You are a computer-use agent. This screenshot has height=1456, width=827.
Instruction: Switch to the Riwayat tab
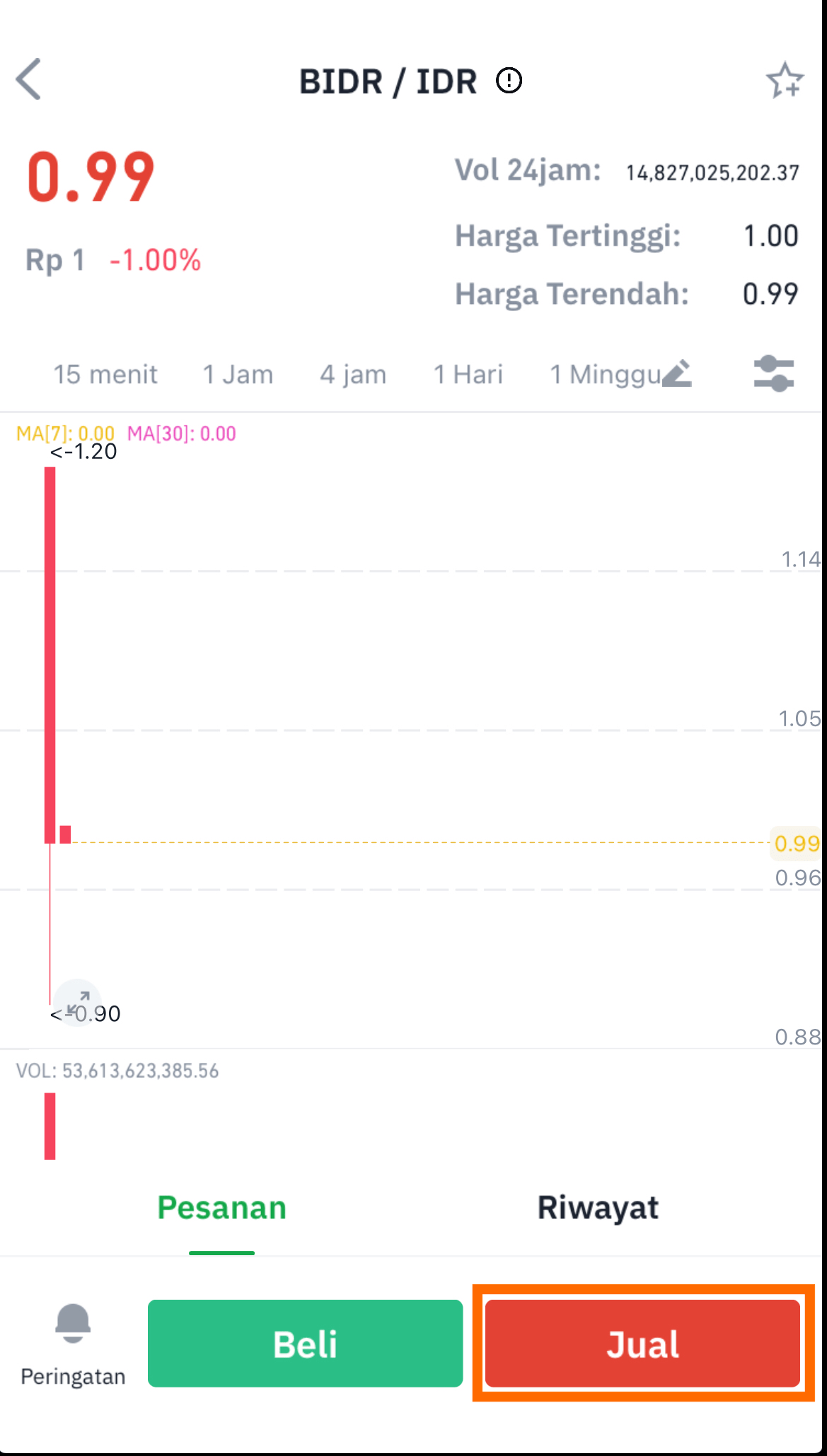click(598, 1209)
